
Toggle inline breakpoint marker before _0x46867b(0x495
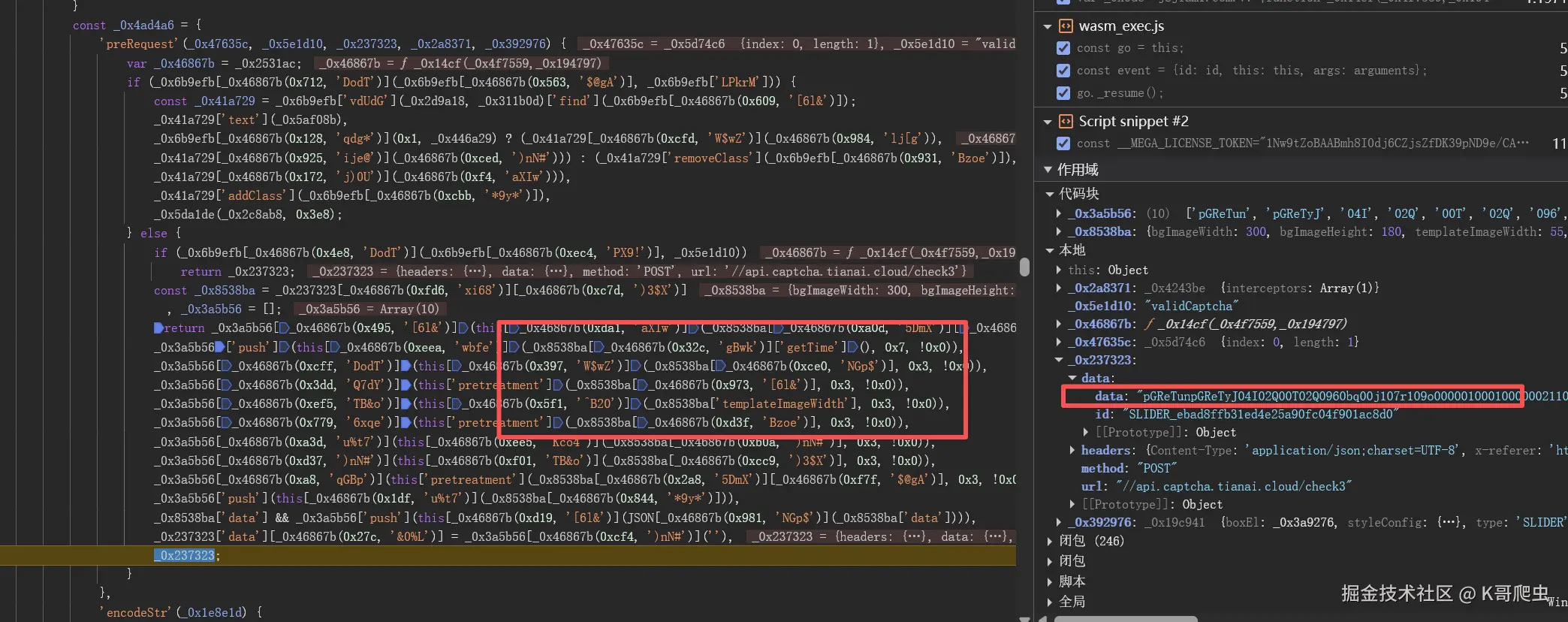tap(285, 328)
